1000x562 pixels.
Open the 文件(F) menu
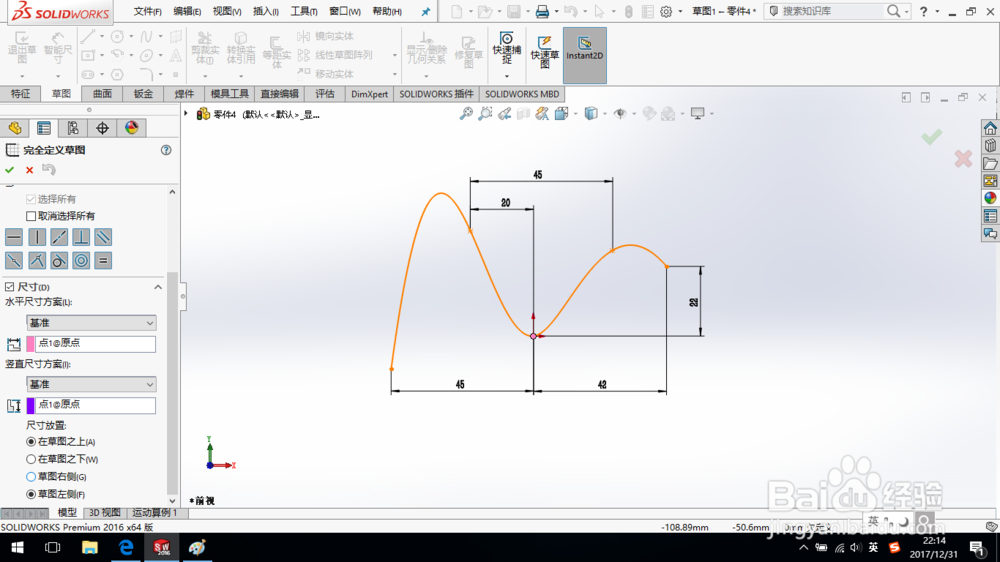pos(147,11)
